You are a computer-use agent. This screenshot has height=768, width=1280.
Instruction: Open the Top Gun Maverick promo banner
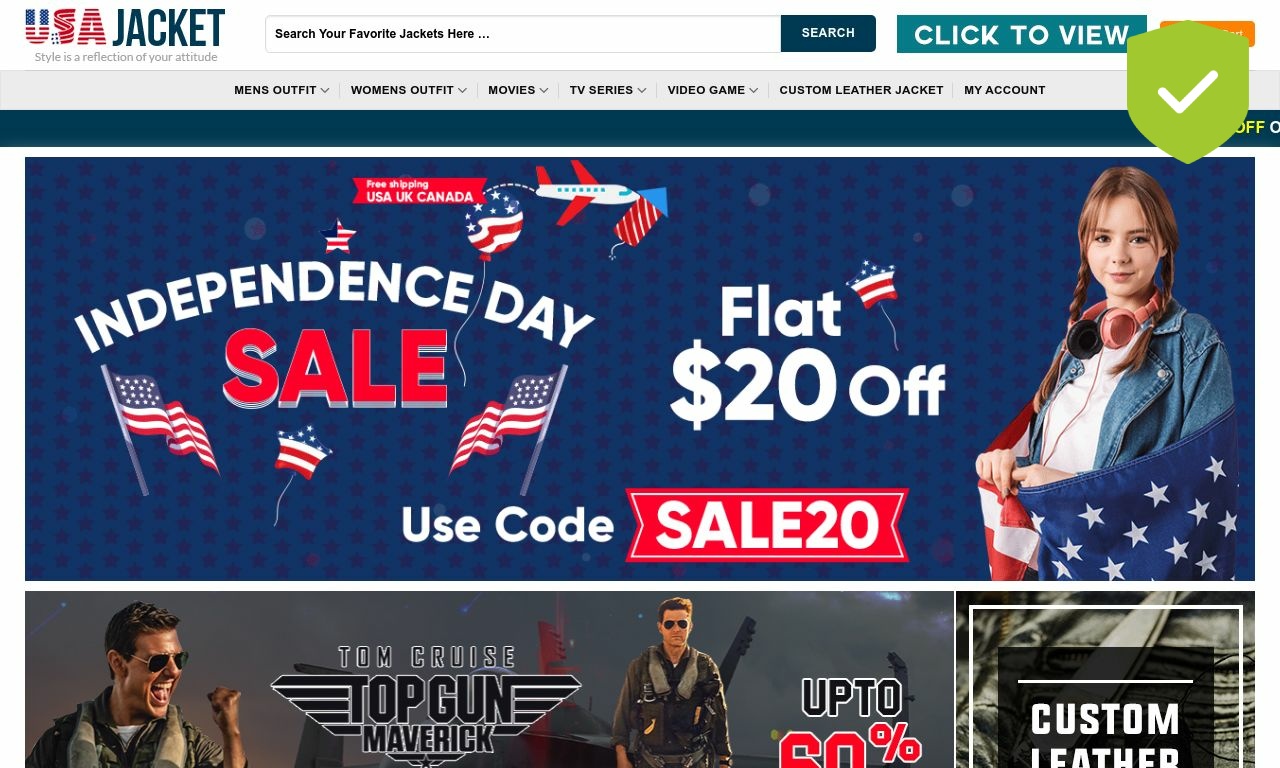(489, 680)
